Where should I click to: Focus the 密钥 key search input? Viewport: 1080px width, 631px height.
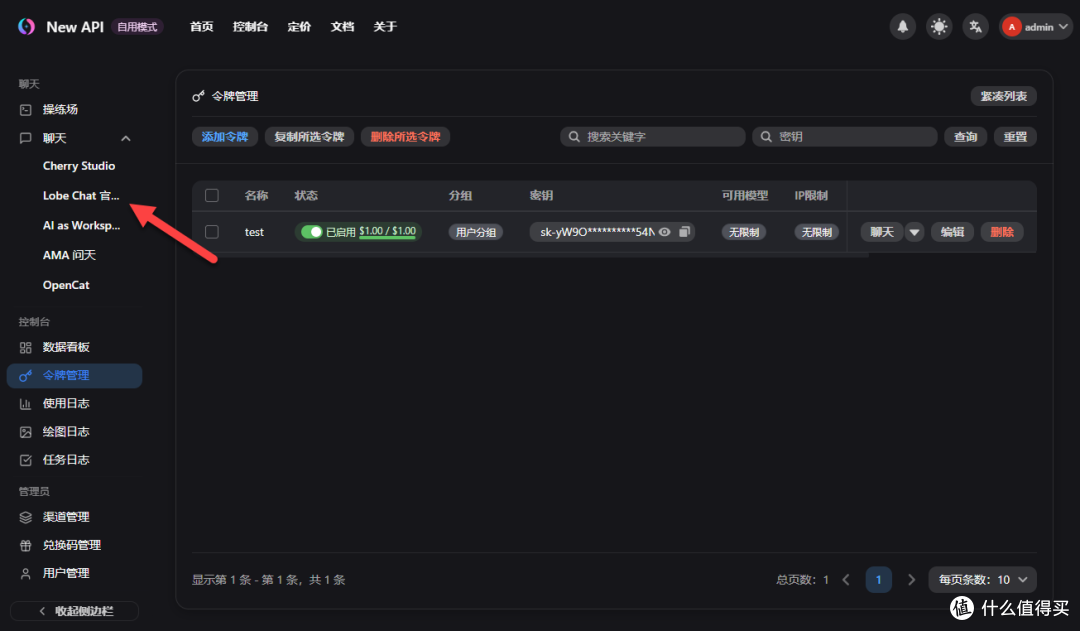845,137
